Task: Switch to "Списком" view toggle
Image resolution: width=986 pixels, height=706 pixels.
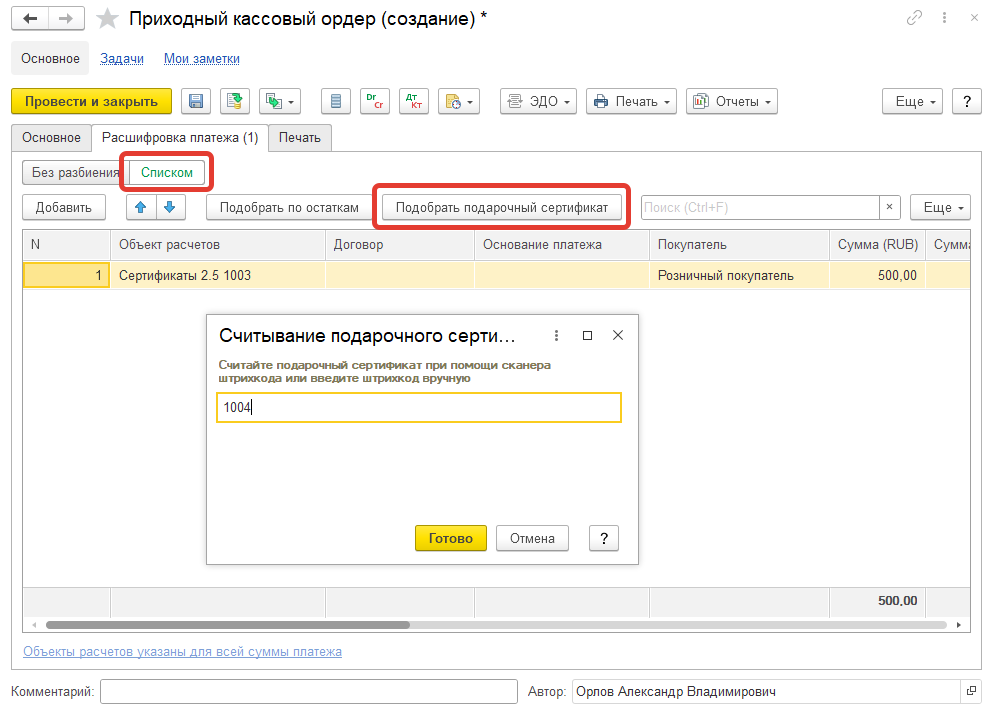Action: tap(166, 172)
